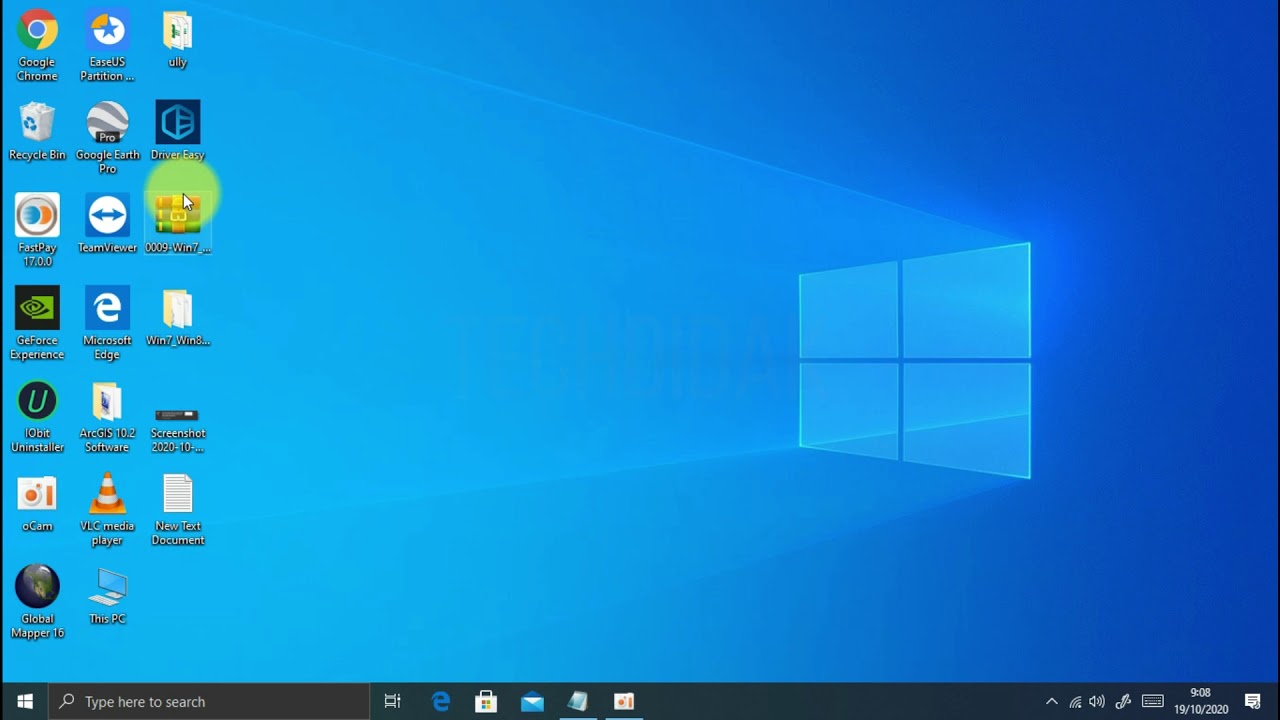Select the TeamViewer desktop icon
The width and height of the screenshot is (1280, 720).
[x=107, y=224]
